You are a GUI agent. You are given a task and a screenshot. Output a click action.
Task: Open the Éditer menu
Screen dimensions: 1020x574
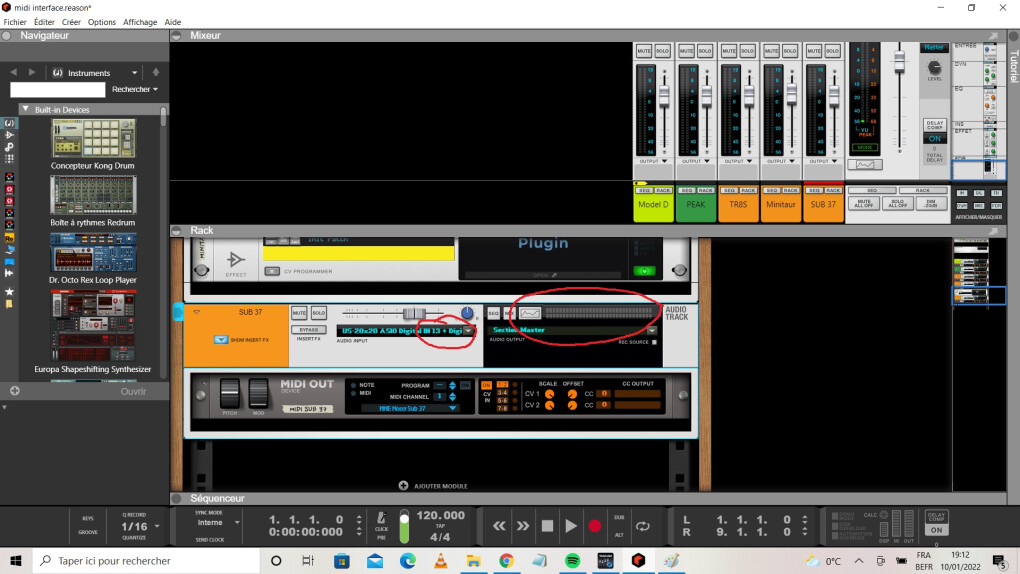pyautogui.click(x=44, y=22)
